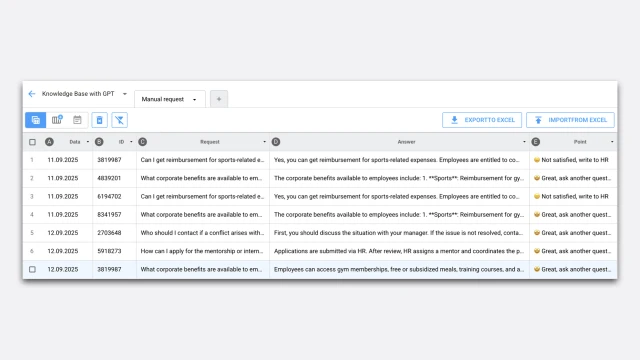Screen dimensions: 640x360
Task: Click the column D circle badge
Action: 276,142
